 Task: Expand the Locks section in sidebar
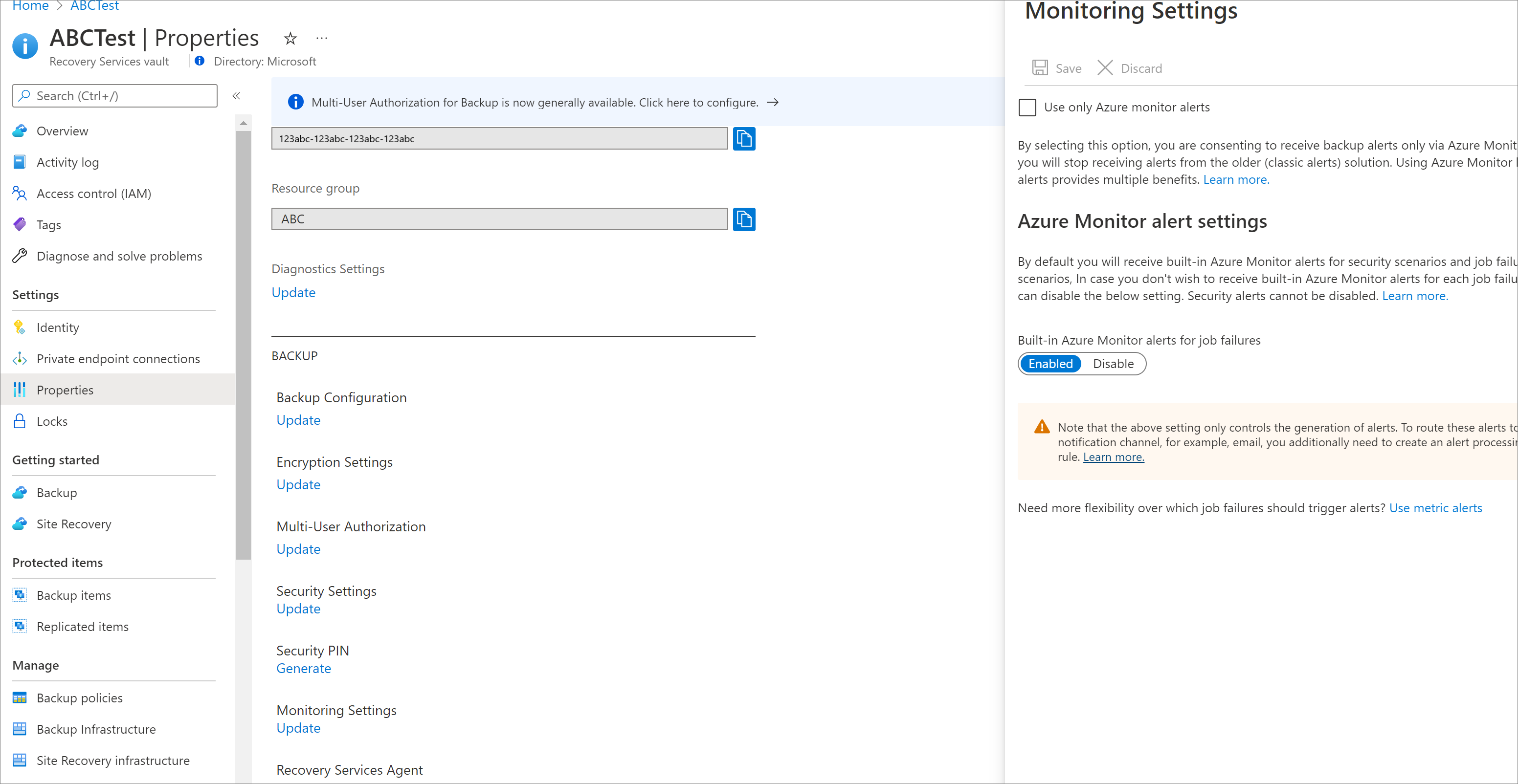tap(53, 420)
